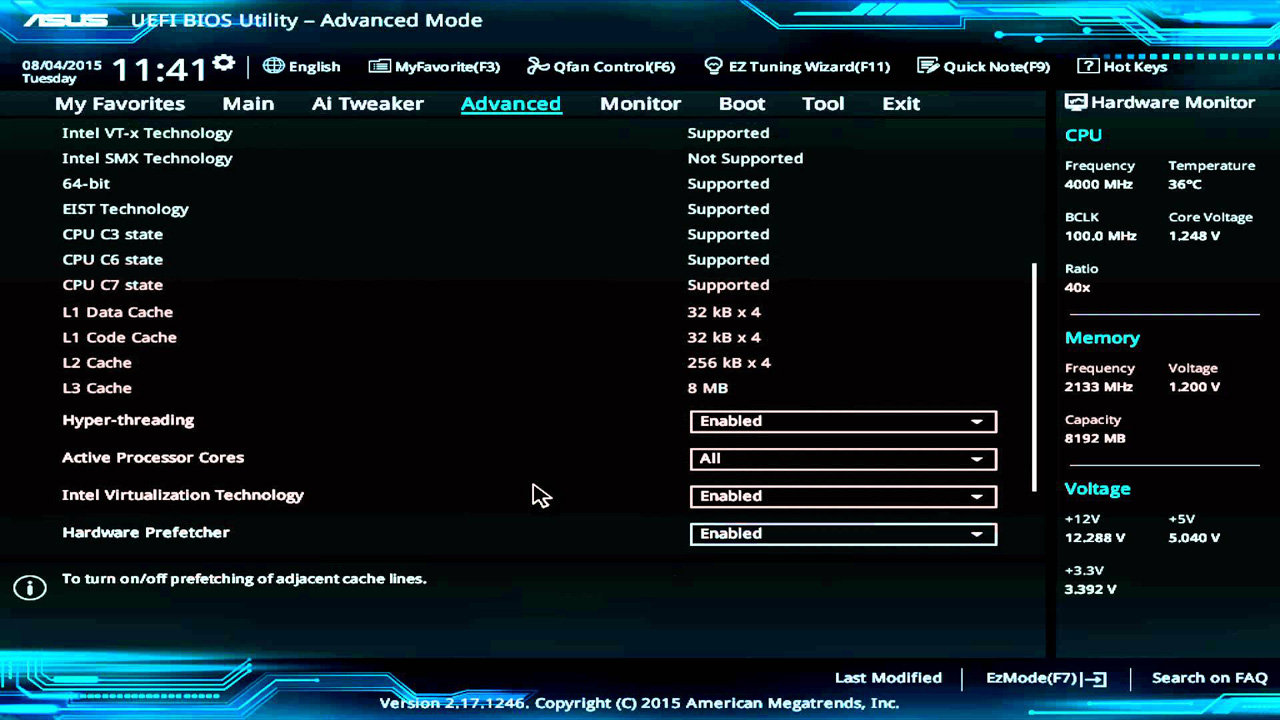The image size is (1280, 720).
Task: Click the EIST Technology label
Action: point(125,209)
